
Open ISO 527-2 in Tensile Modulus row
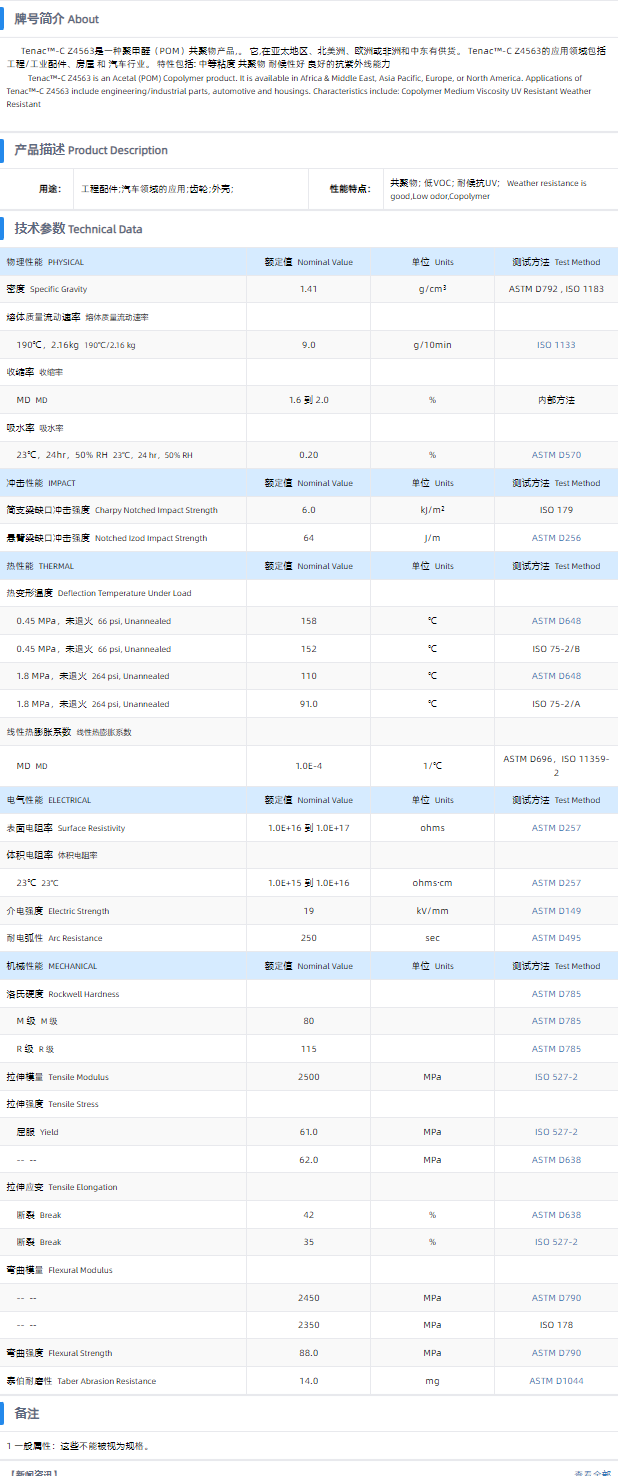(x=556, y=1077)
